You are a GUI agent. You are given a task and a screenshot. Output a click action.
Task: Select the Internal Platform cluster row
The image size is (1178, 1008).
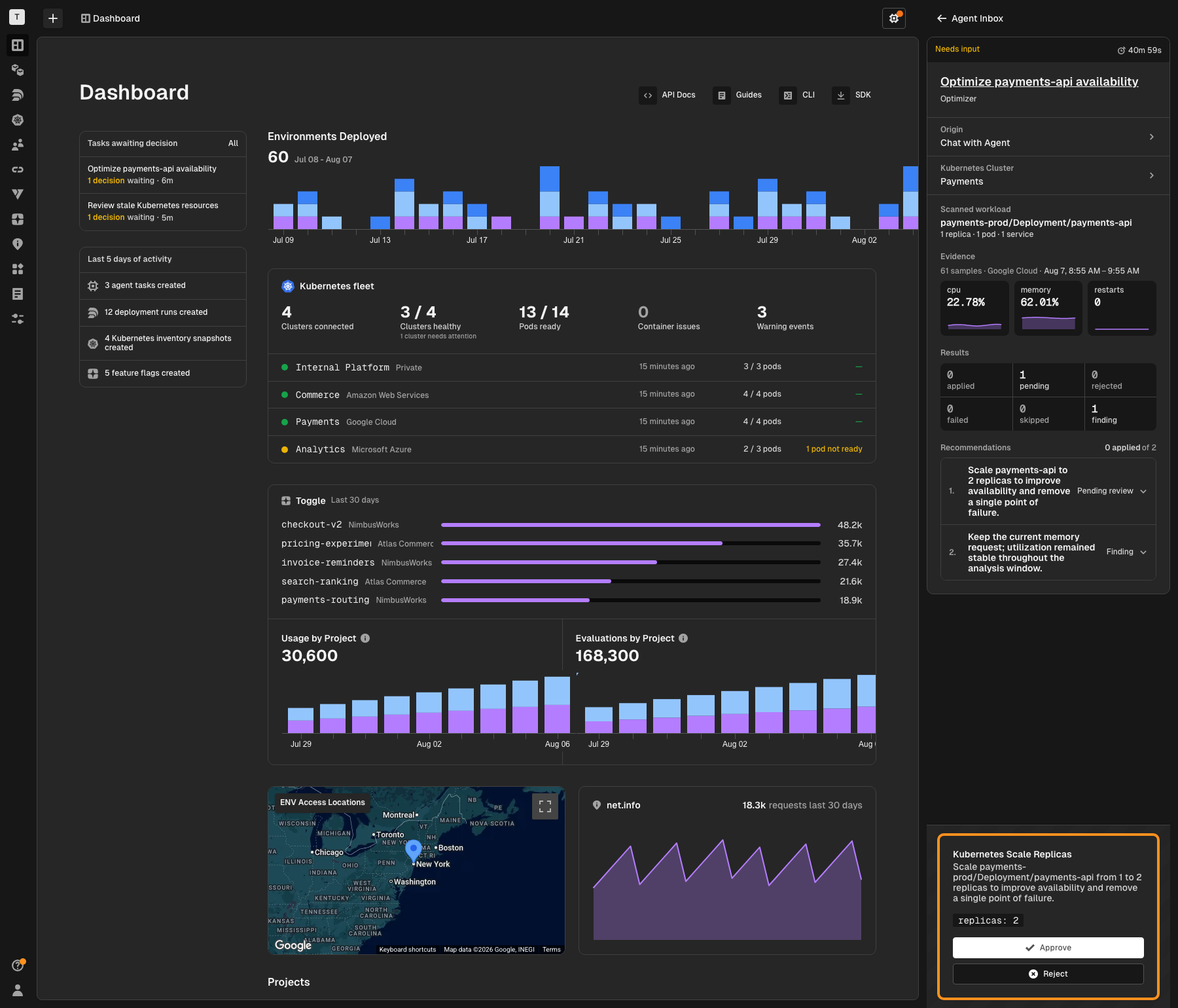[x=572, y=367]
